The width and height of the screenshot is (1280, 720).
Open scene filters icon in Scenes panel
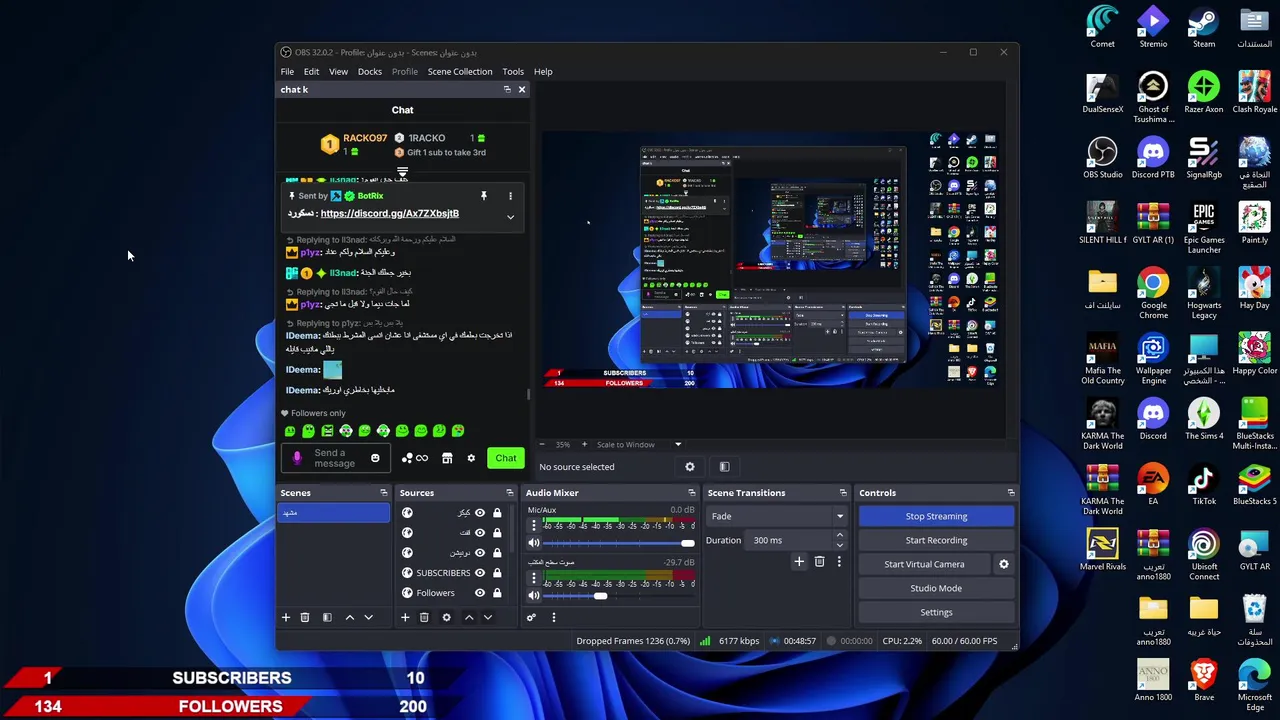click(x=327, y=617)
